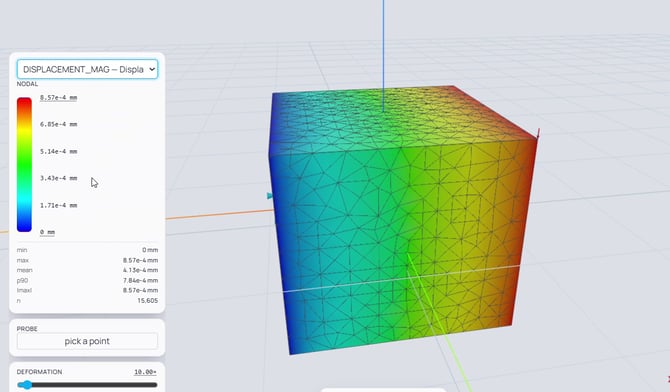The width and height of the screenshot is (670, 392).
Task: Click the legend tick 6.85e-4 mm
Action: pos(59,124)
